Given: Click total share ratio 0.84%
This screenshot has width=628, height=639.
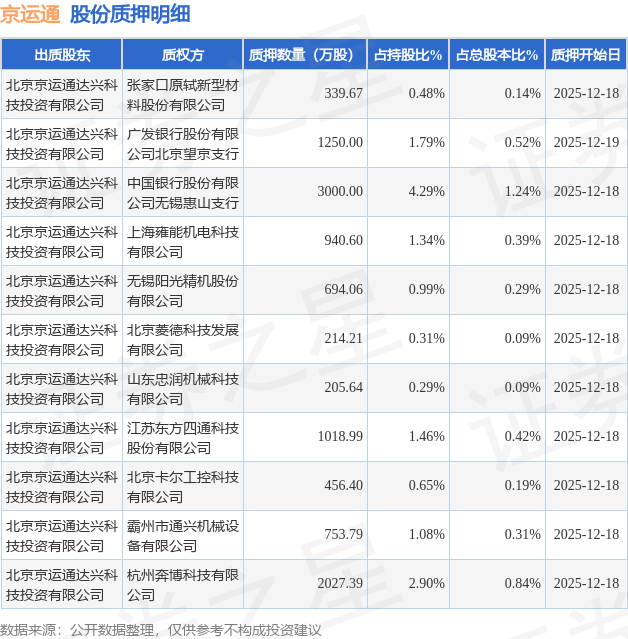Looking at the screenshot, I should 522,583.
